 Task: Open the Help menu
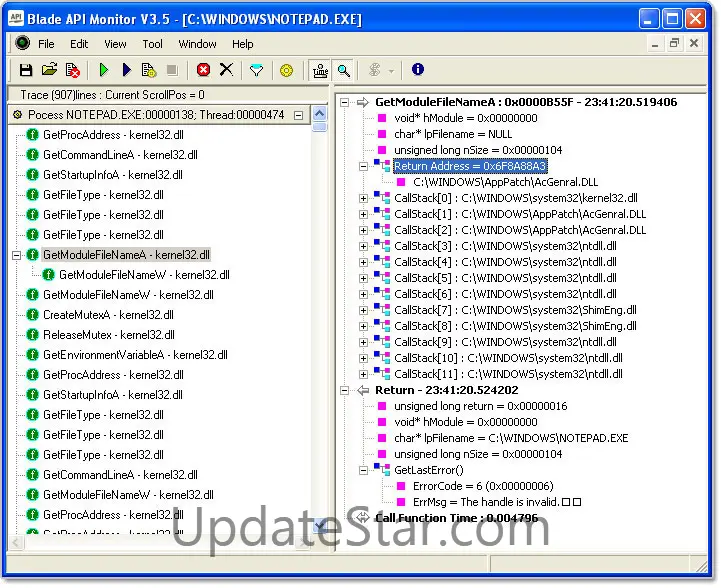click(242, 44)
